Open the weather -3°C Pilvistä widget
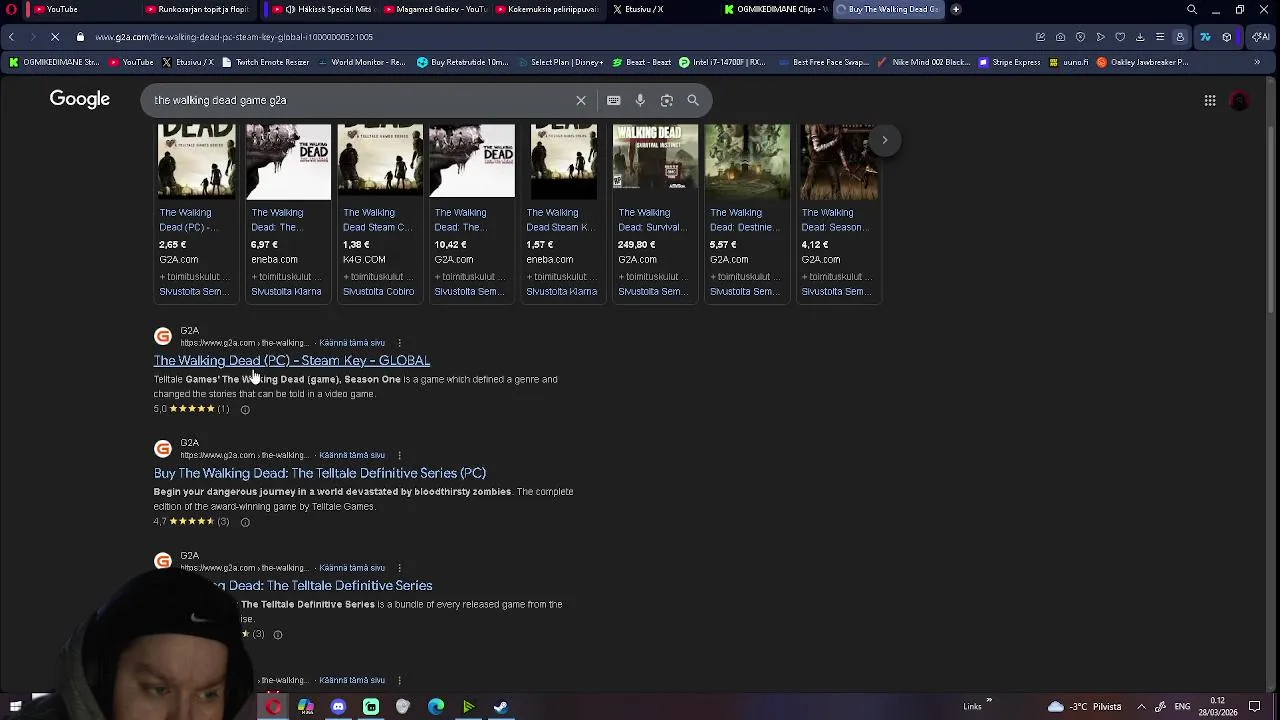The image size is (1280, 720). click(1084, 707)
